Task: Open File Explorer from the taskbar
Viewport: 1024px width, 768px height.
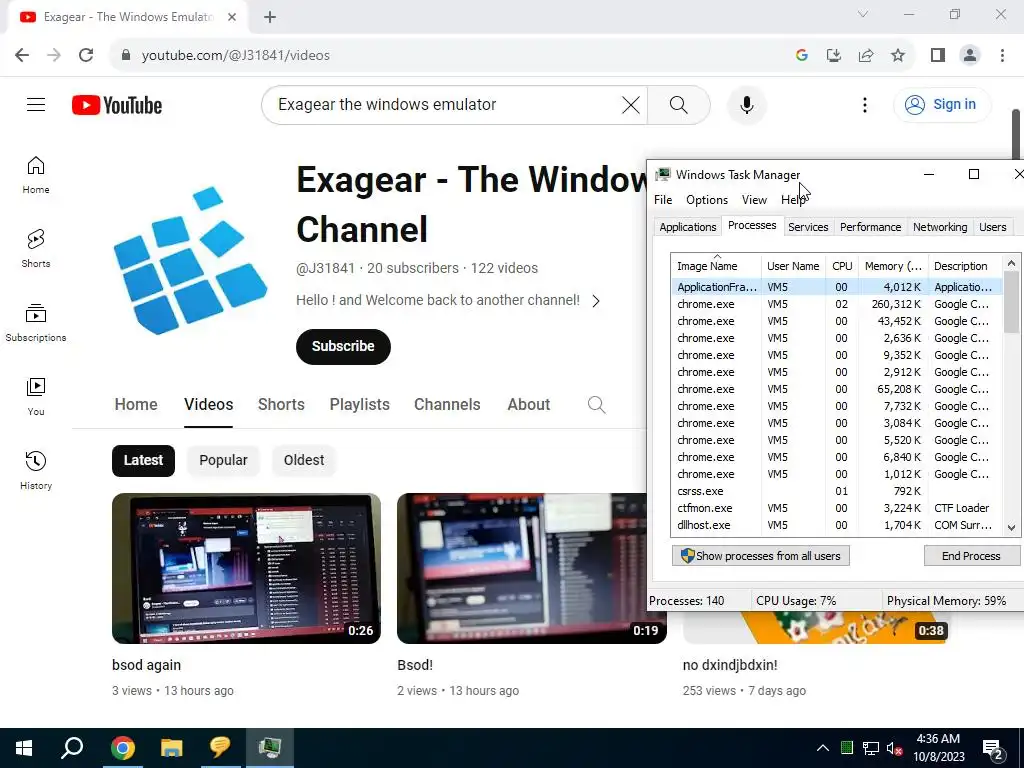Action: click(172, 748)
